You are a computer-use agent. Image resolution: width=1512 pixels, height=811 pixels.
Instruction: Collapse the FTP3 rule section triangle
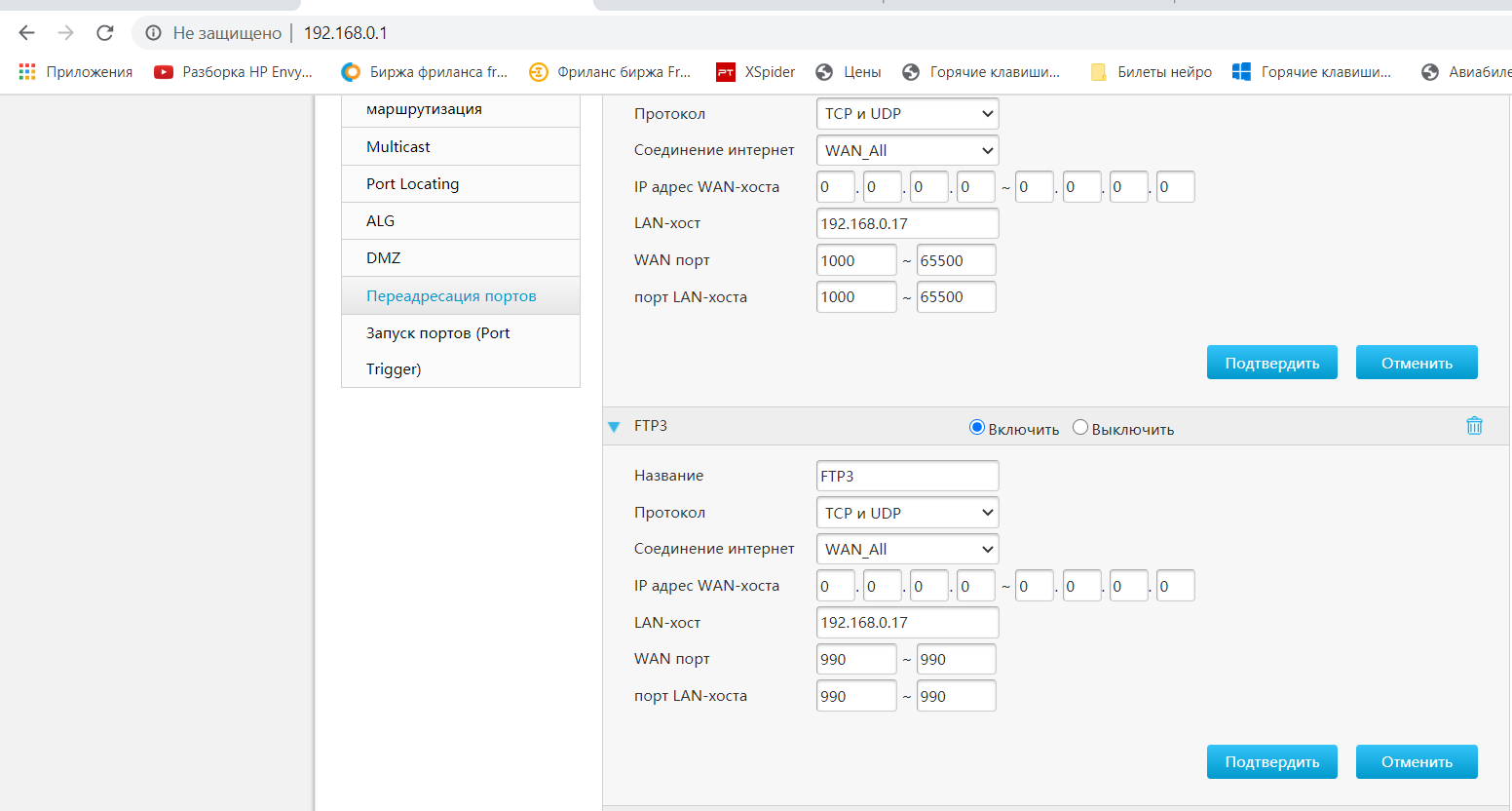(614, 427)
